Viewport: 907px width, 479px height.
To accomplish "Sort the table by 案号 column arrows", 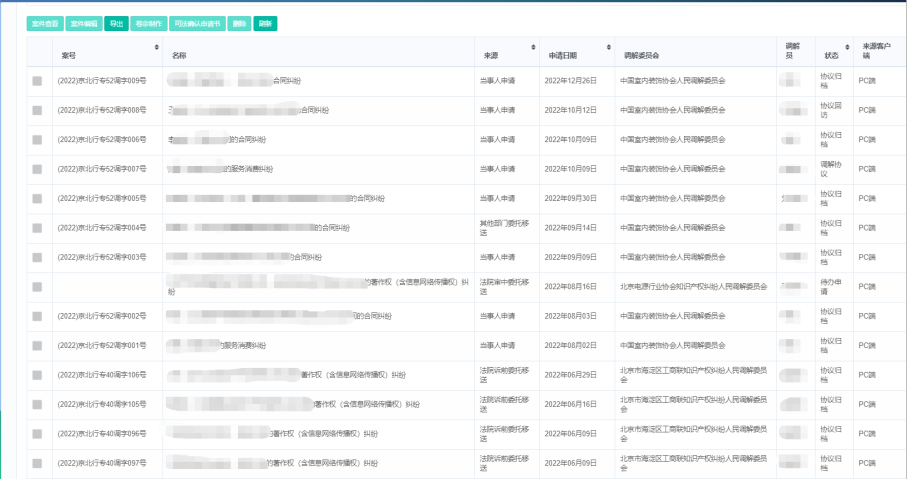I will pyautogui.click(x=155, y=47).
